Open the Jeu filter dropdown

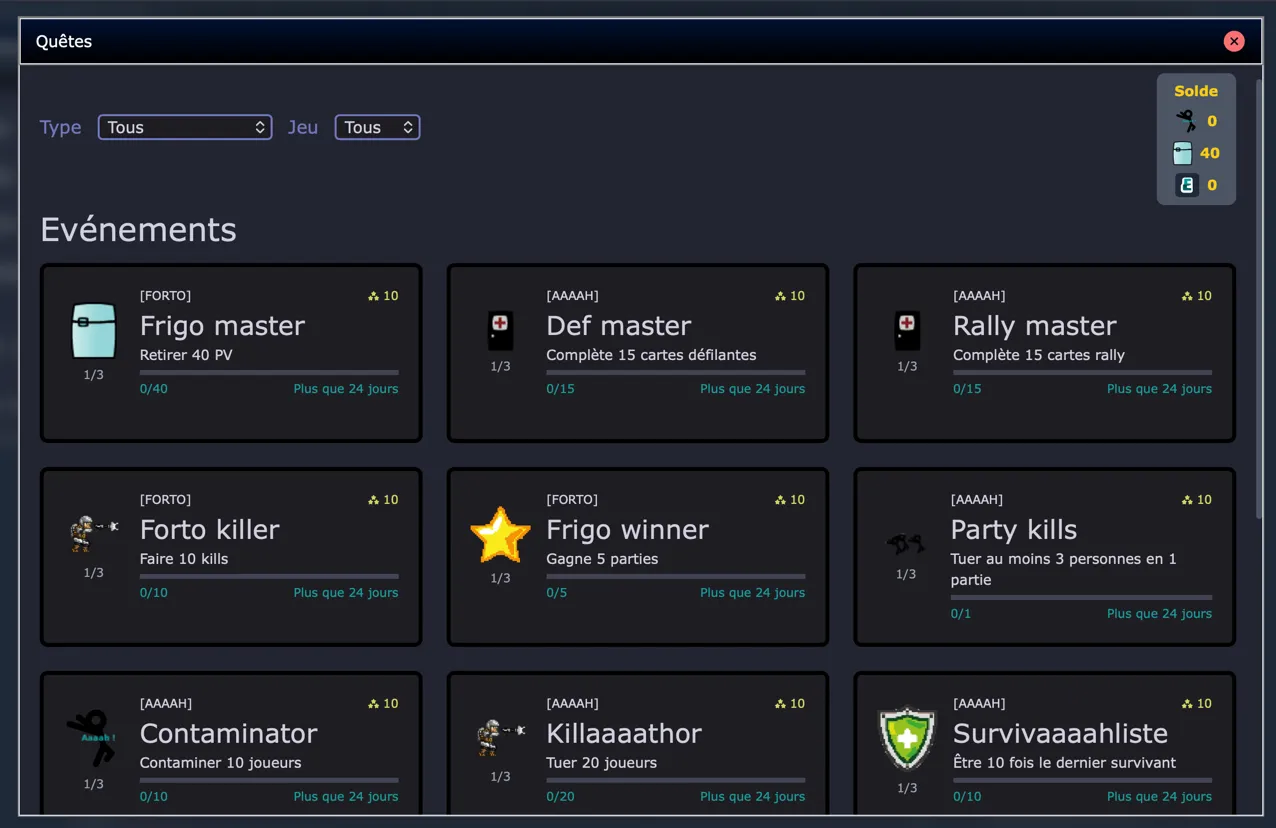point(377,127)
